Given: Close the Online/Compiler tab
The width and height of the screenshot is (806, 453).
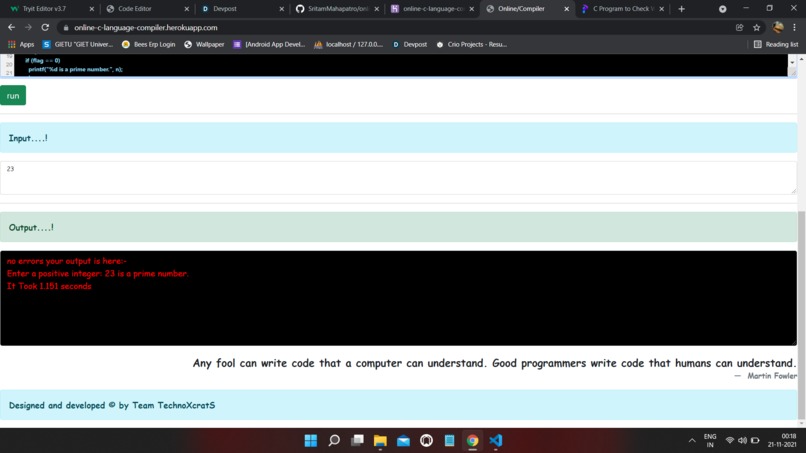Looking at the screenshot, I should pos(566,9).
